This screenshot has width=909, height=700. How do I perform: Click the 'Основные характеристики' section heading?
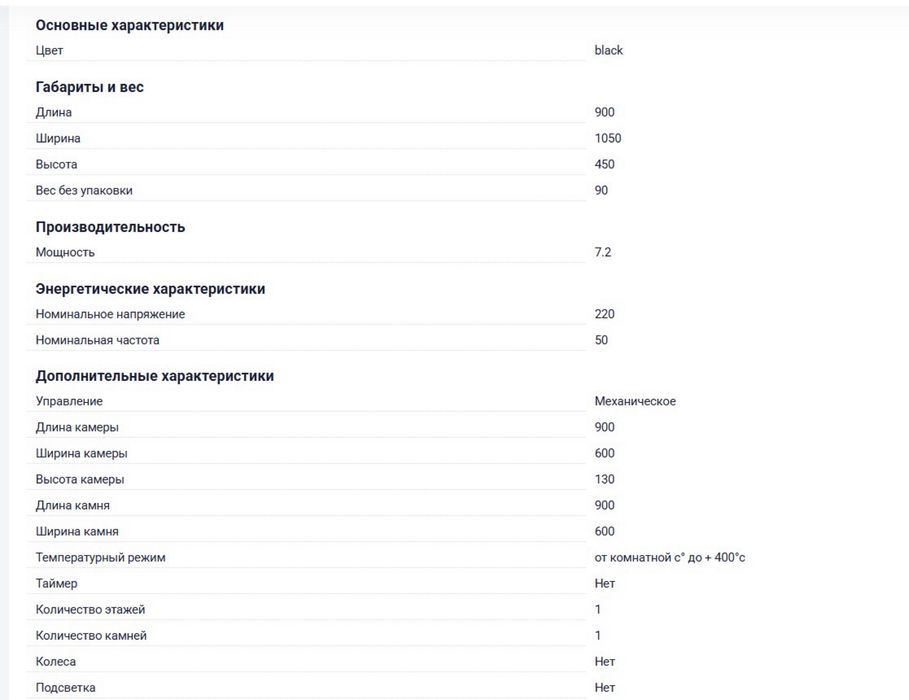(x=130, y=25)
